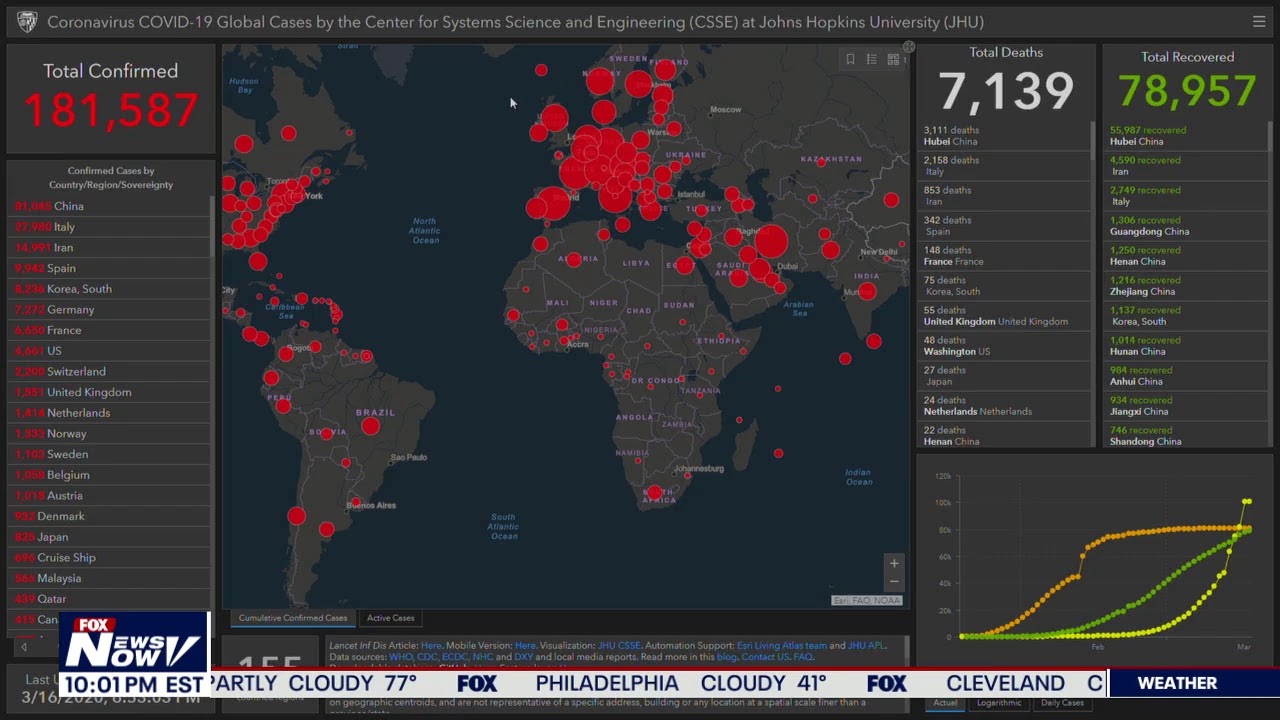1280x720 pixels.
Task: Open the map bookmarks icon
Action: pyautogui.click(x=850, y=59)
